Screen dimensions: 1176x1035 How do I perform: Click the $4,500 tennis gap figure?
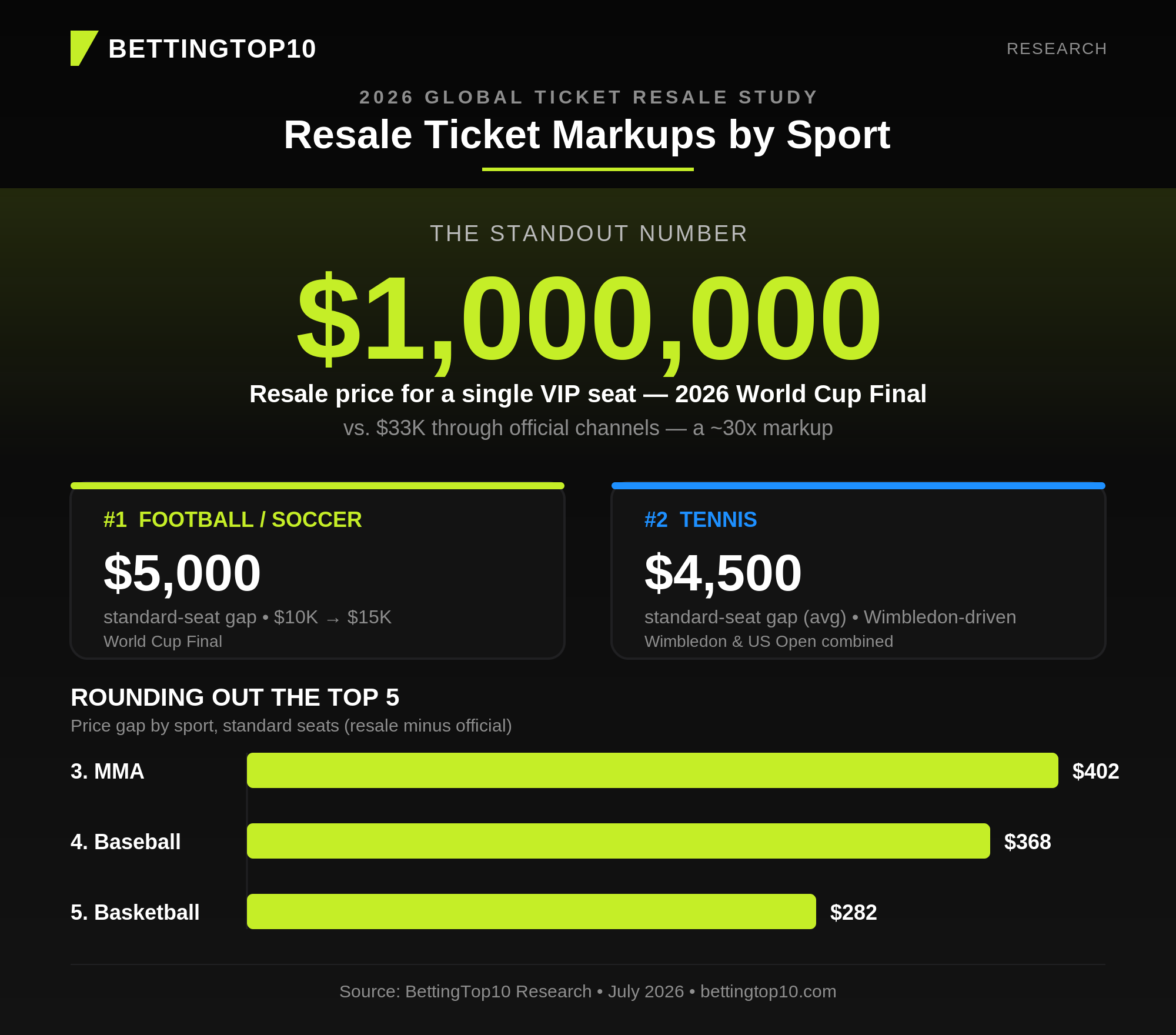[723, 573]
